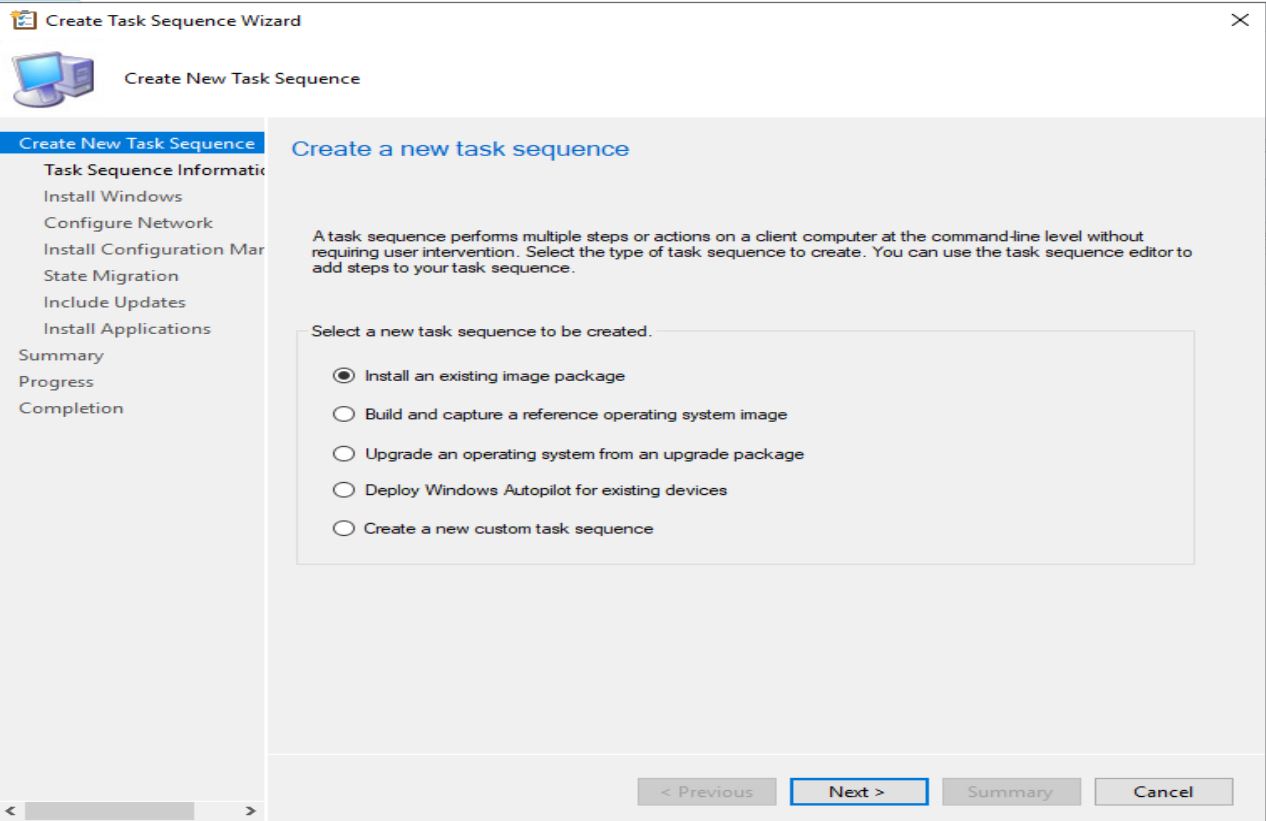Click the Next button to proceed
This screenshot has width=1266, height=821.
858,791
